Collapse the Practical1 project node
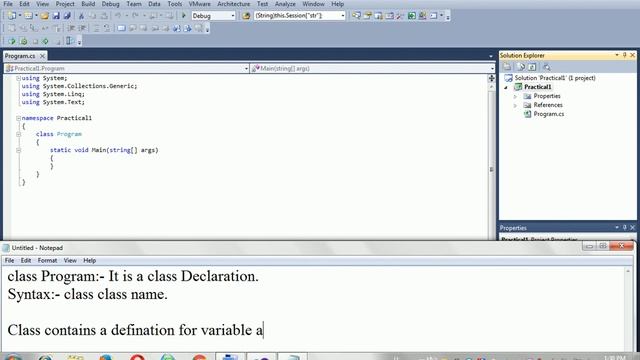This screenshot has height=360, width=640. (506, 87)
